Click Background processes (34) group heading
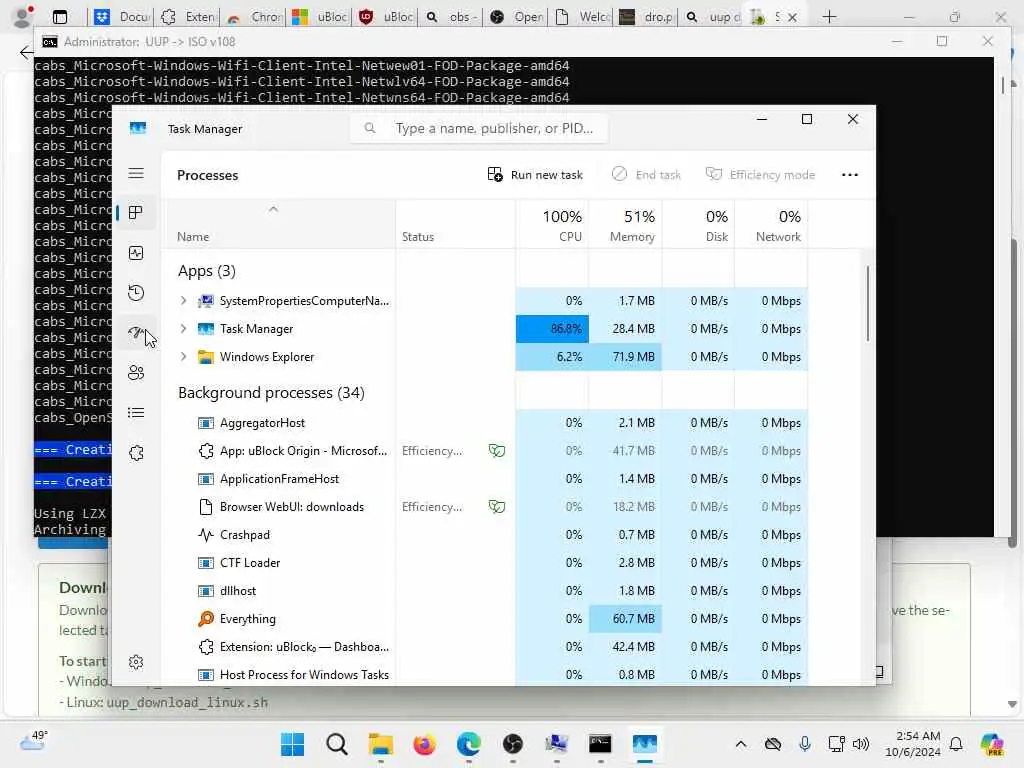Viewport: 1024px width, 768px height. (271, 392)
